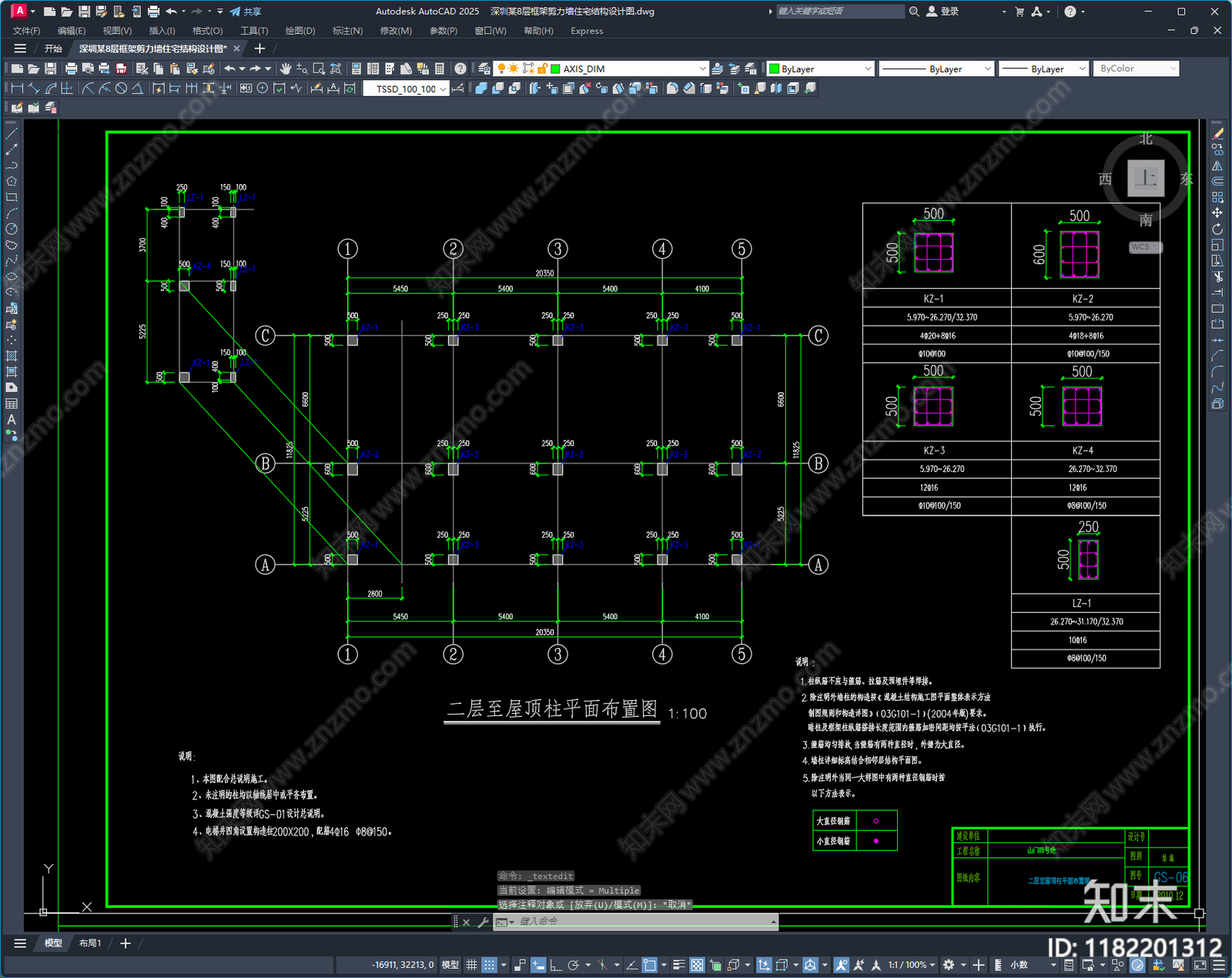Screen dimensions: 1232x978
Task: Click the Undo arrow in standard toolbar
Action: click(229, 69)
